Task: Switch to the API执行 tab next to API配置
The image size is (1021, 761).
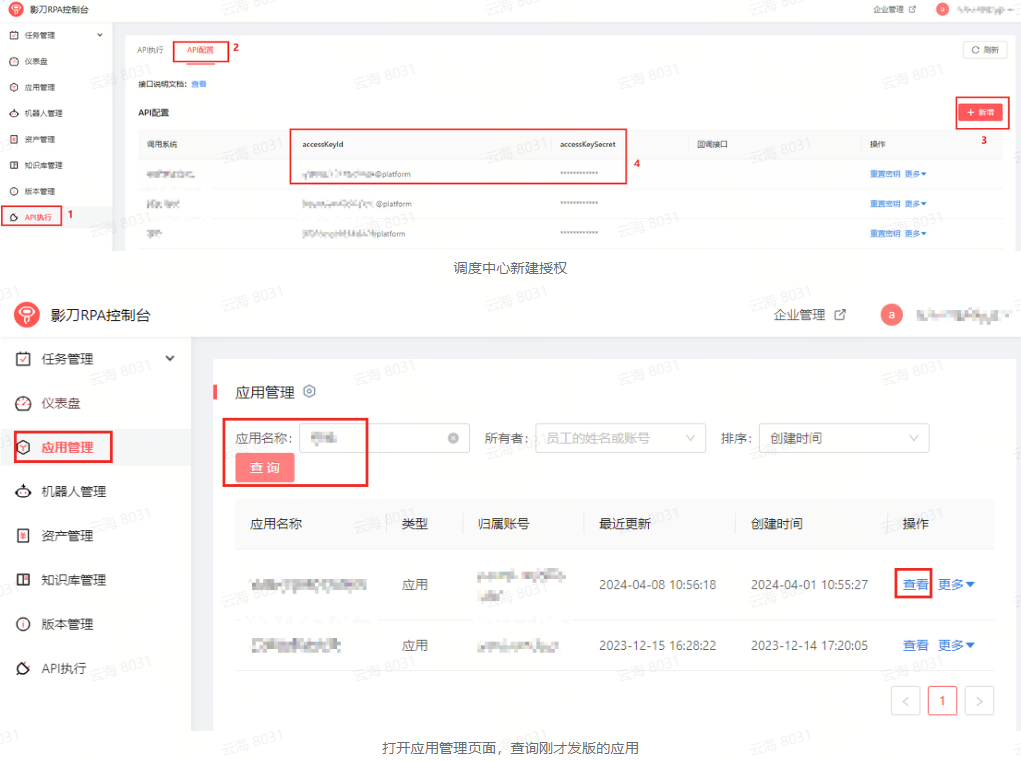Action: pyautogui.click(x=150, y=50)
